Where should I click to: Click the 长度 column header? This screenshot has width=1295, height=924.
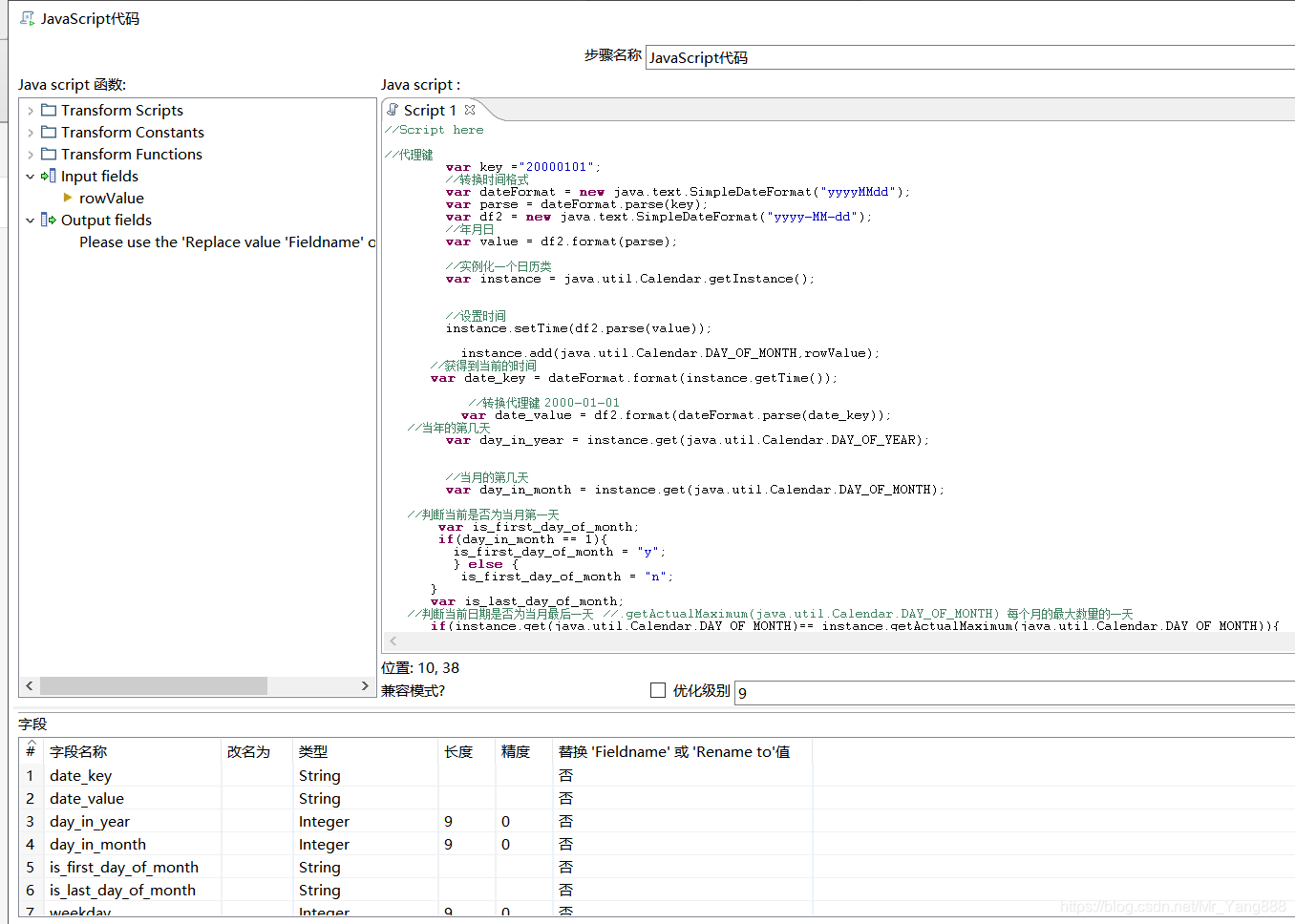point(467,752)
